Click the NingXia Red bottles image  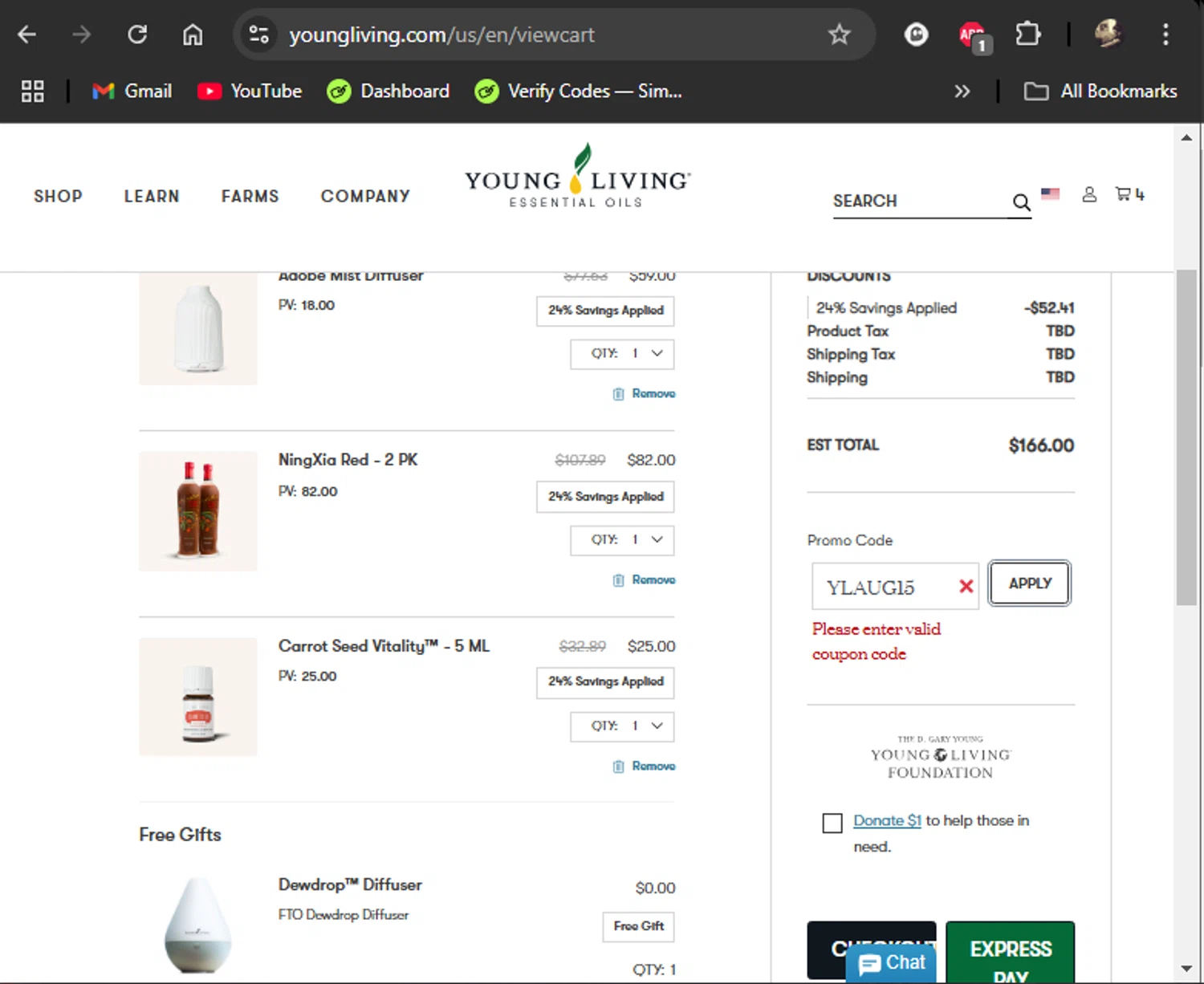click(198, 511)
